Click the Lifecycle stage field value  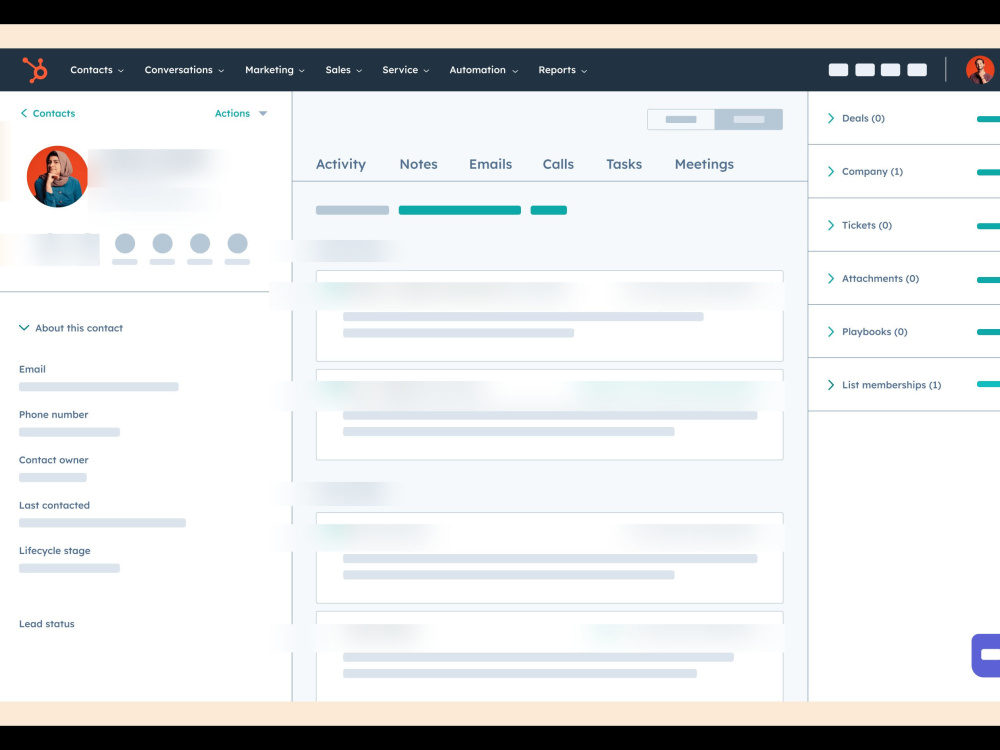pyautogui.click(x=70, y=568)
